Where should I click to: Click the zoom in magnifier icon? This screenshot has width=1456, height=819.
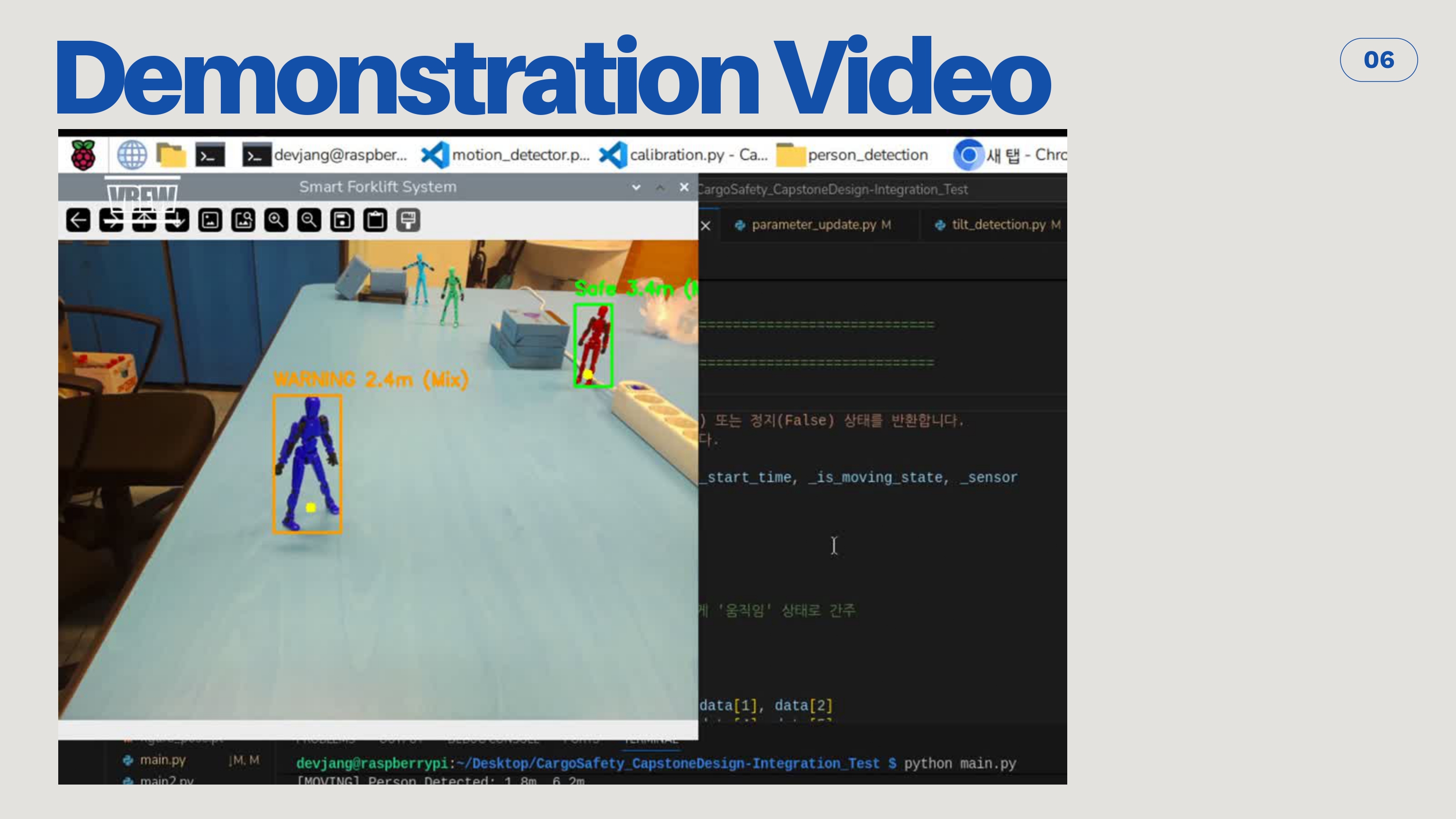click(x=276, y=220)
